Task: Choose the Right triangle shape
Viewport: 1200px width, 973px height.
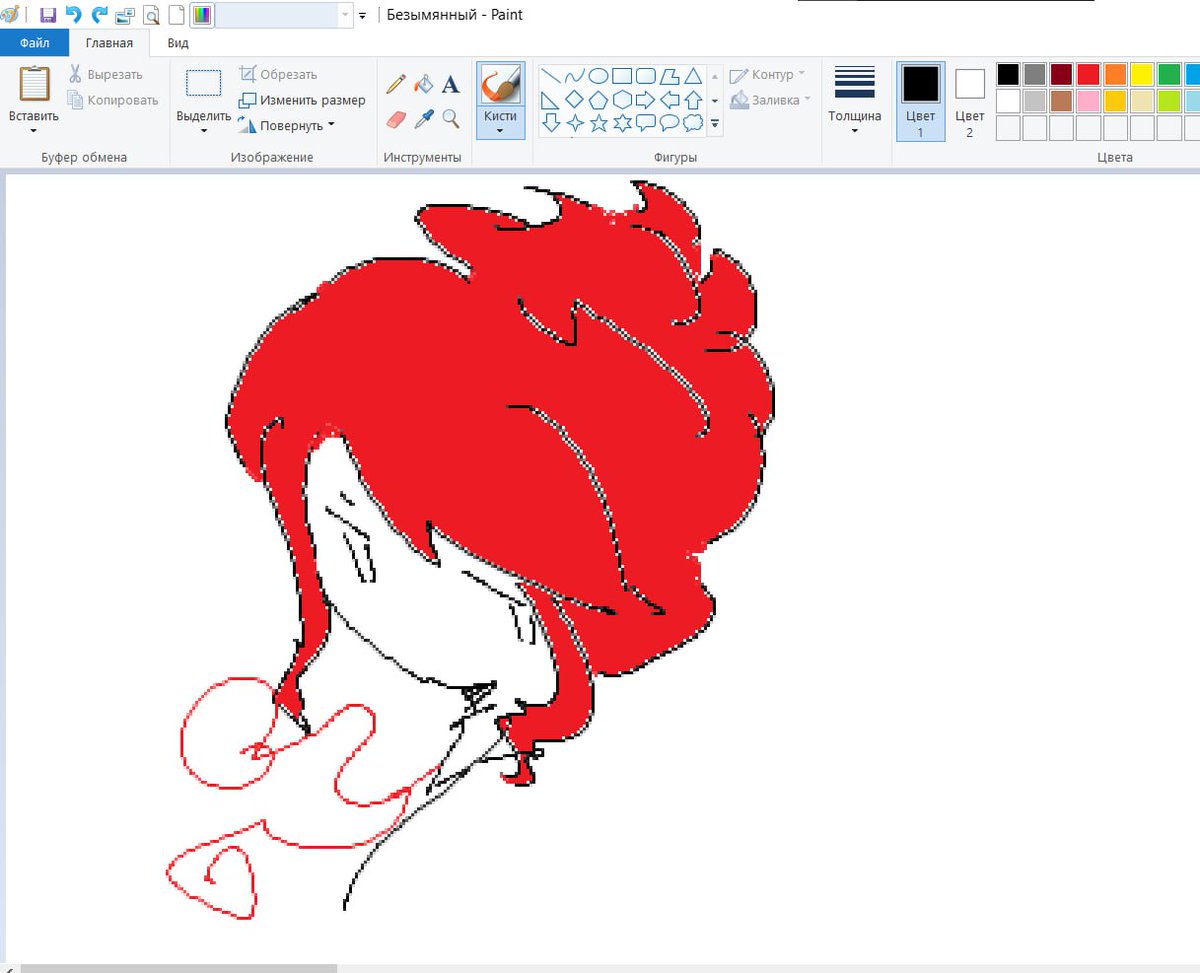Action: (550, 100)
